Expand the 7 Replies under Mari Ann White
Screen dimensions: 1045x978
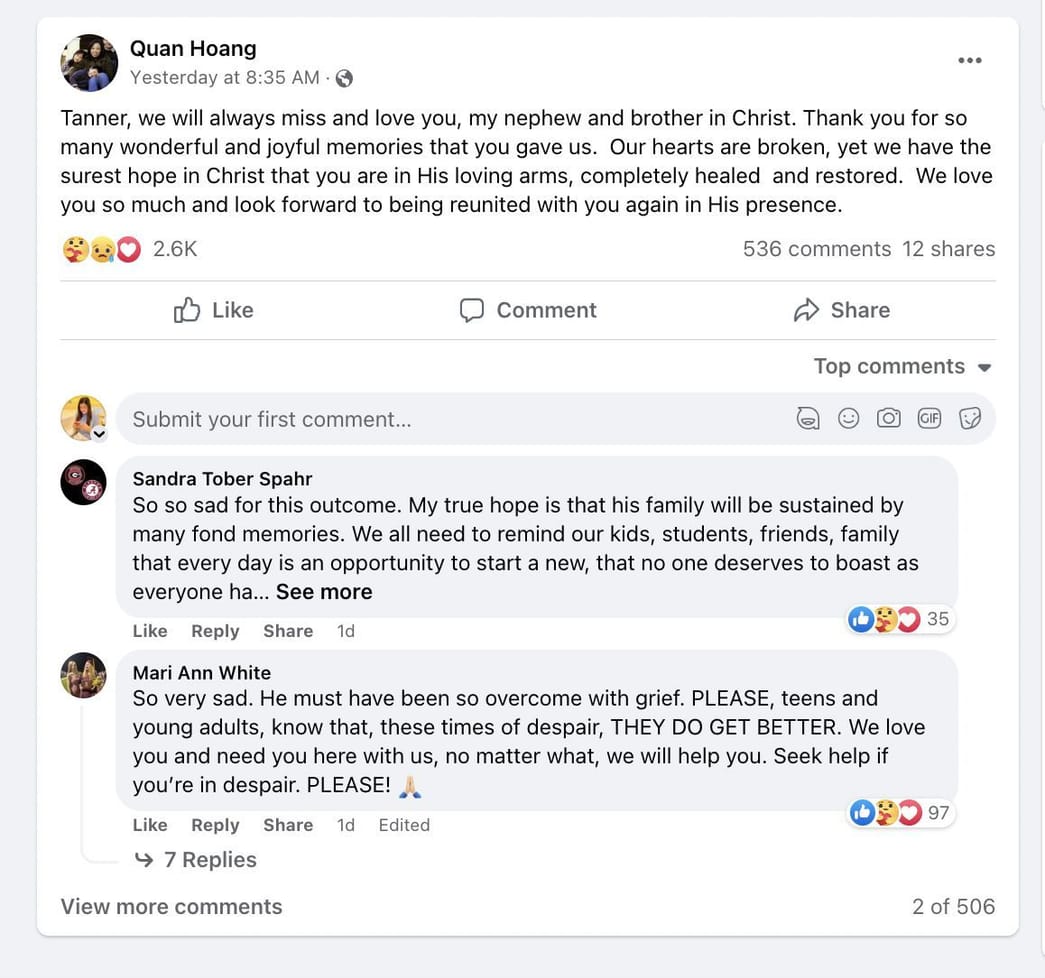pos(210,859)
